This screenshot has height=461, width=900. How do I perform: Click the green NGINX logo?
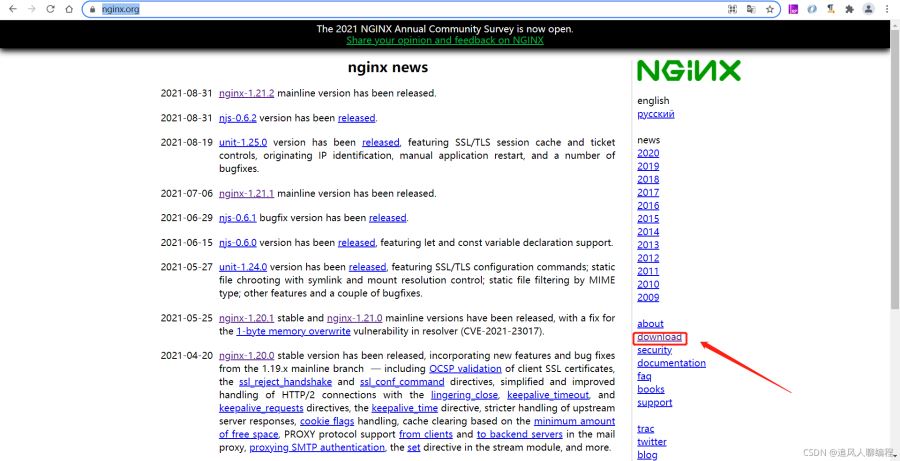(689, 71)
